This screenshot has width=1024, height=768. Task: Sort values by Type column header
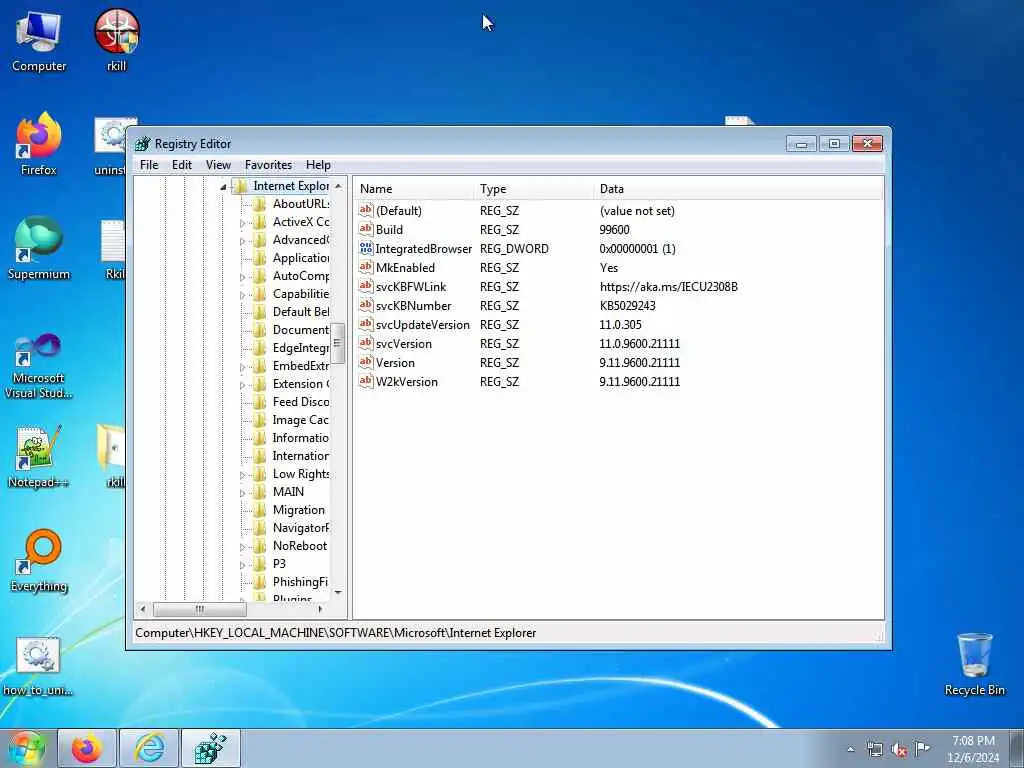[534, 189]
